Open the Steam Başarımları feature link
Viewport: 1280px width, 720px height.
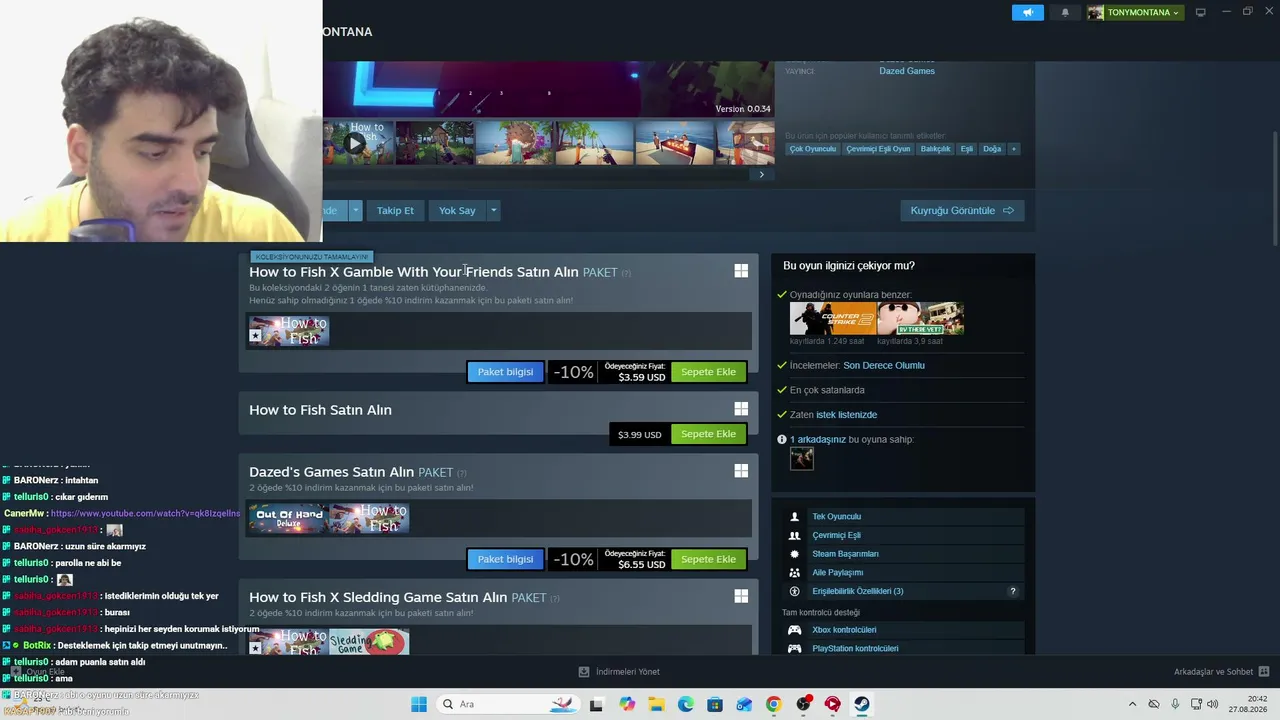(845, 554)
